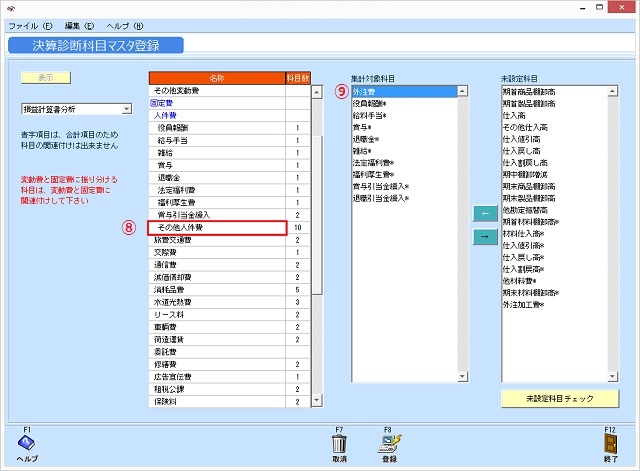640x471 pixels.
Task: Click down arrow of 未設定科目 scrollbar
Action: (x=612, y=376)
